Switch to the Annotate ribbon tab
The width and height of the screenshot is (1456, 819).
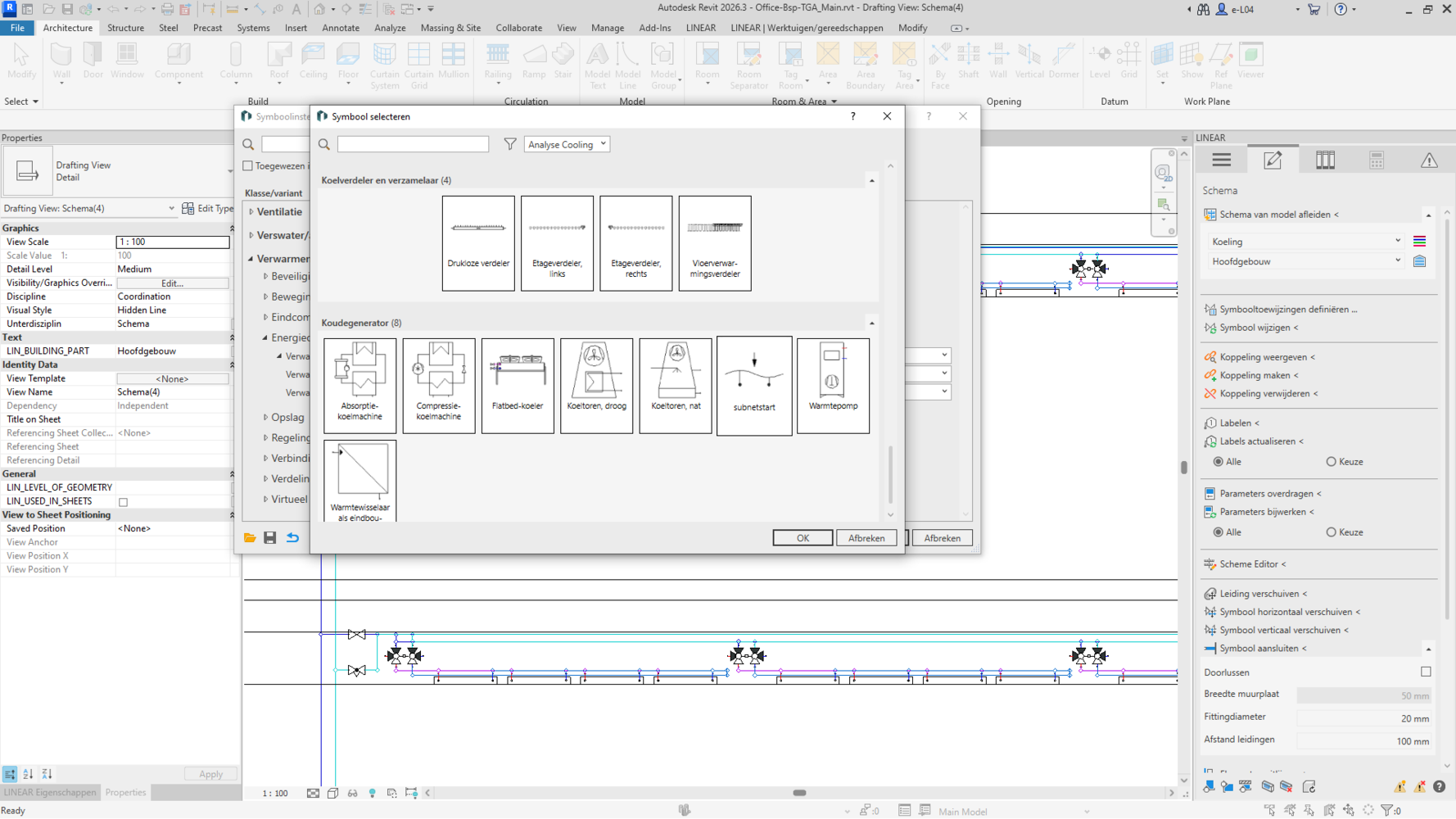tap(341, 28)
